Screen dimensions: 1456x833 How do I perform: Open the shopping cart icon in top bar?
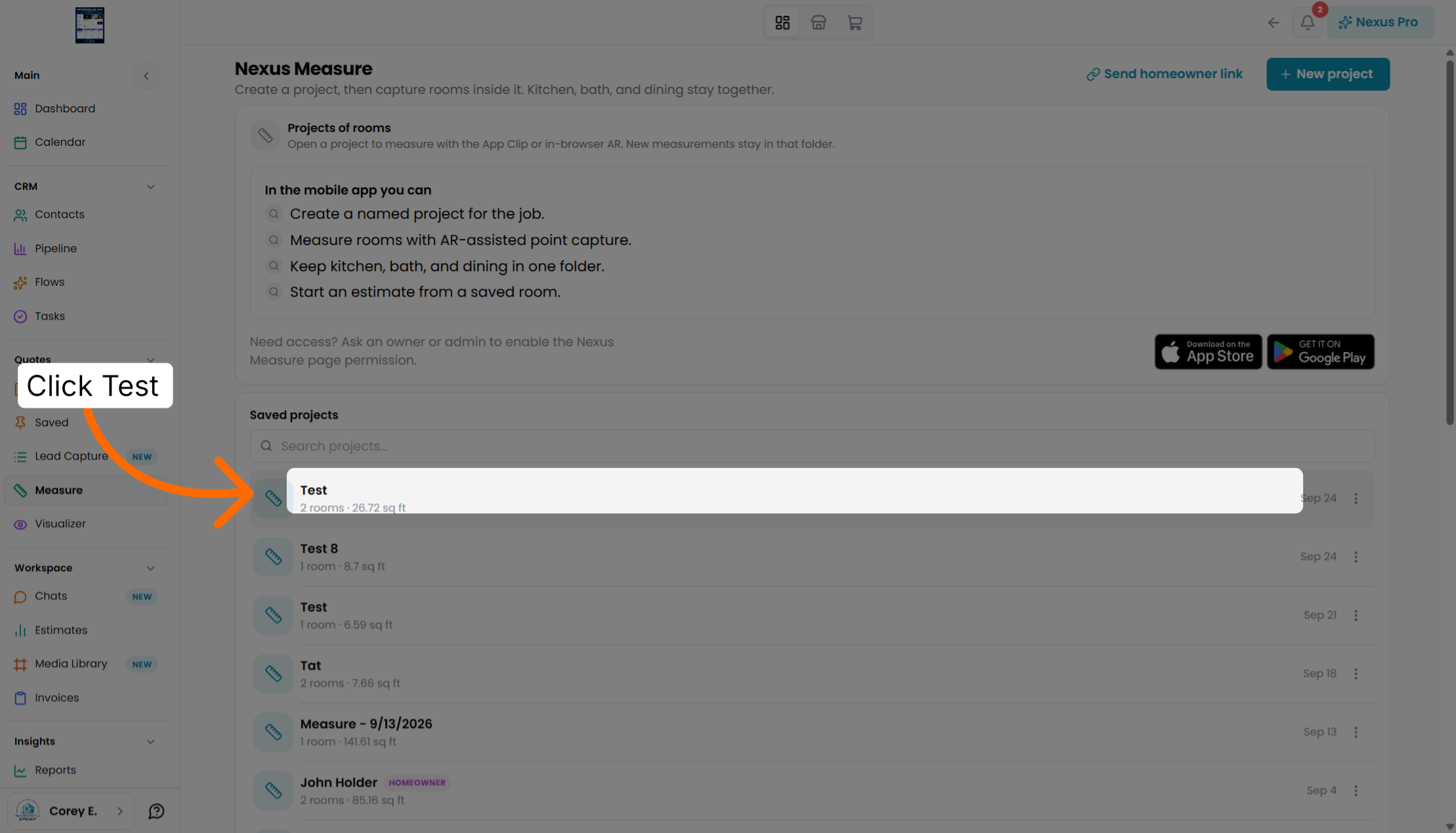click(x=854, y=23)
